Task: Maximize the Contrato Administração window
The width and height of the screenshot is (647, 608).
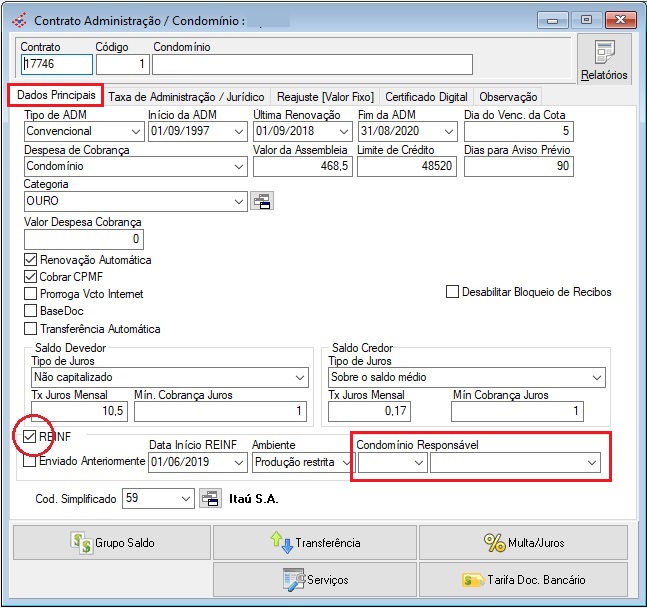Action: pyautogui.click(x=586, y=20)
